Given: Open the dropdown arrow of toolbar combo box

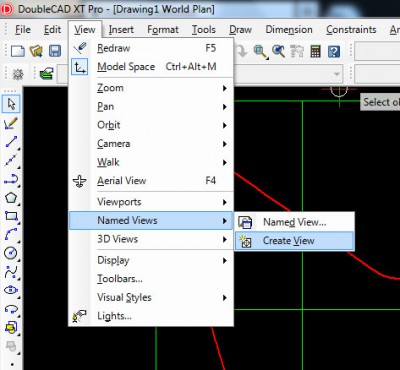Looking at the screenshot, I should coord(337,74).
